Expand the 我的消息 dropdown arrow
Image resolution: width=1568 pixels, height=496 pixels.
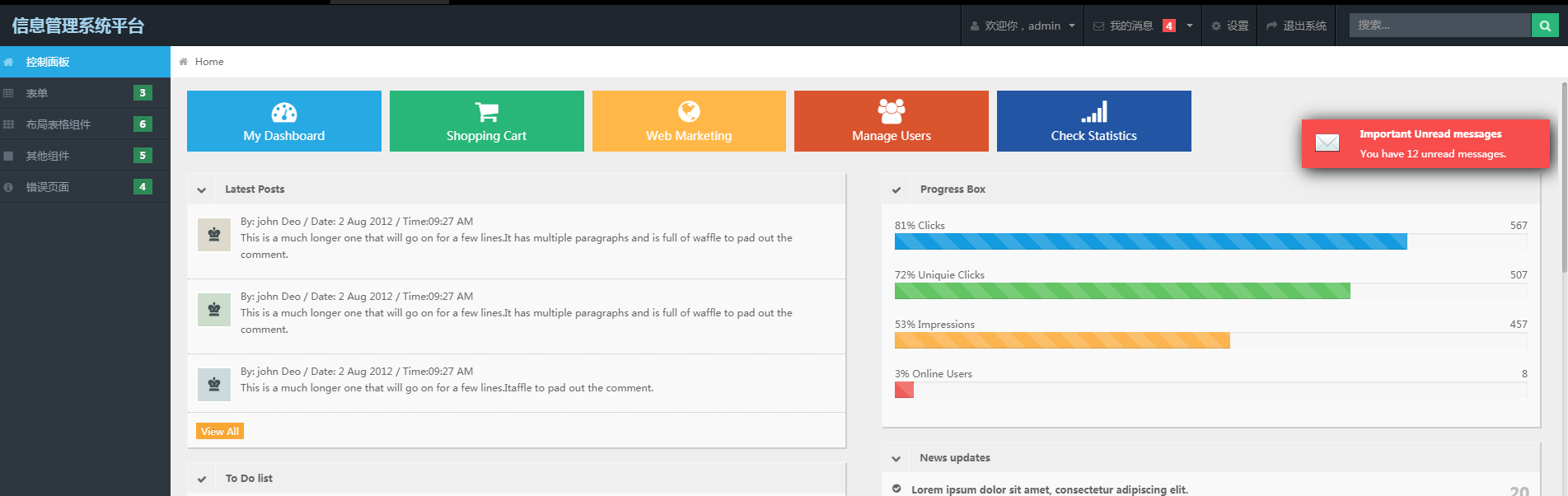pyautogui.click(x=1190, y=26)
